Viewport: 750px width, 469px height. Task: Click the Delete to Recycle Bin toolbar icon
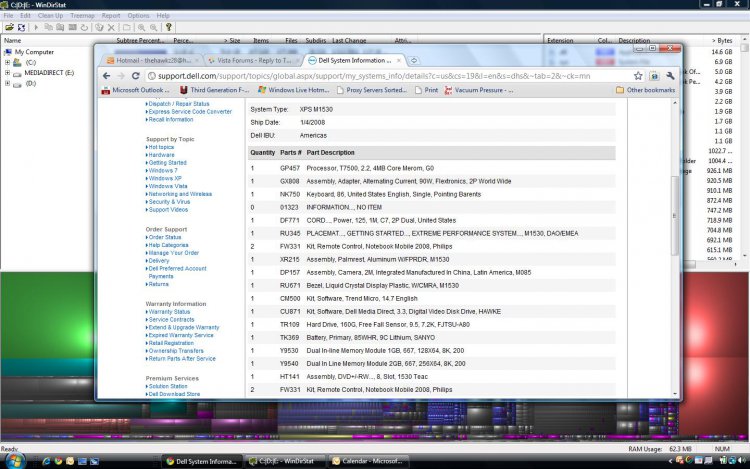(99, 28)
